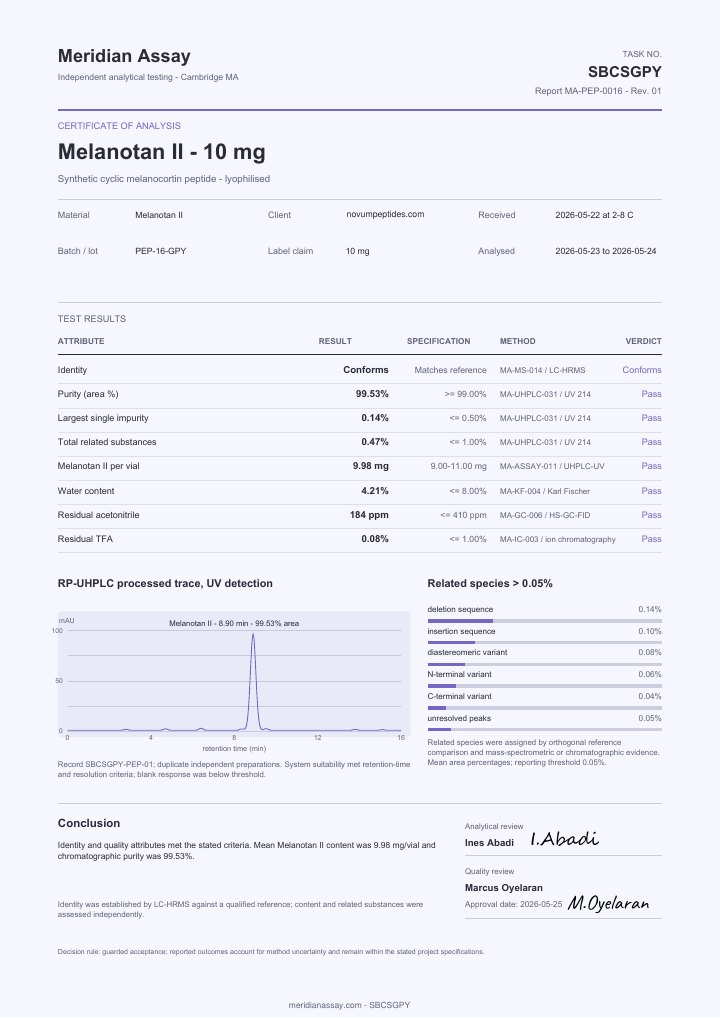Click the METHOD column header
The image size is (720, 1018).
pyautogui.click(x=517, y=341)
